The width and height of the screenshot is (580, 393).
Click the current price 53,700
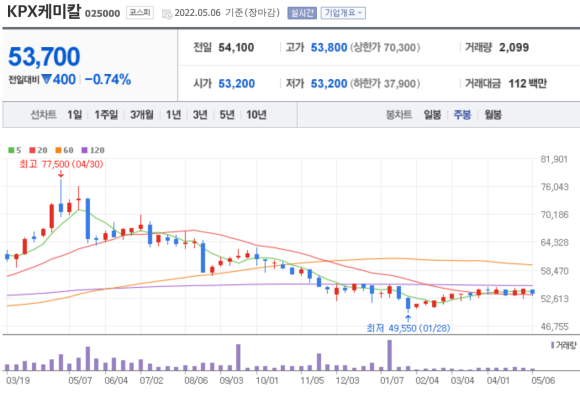coord(44,57)
